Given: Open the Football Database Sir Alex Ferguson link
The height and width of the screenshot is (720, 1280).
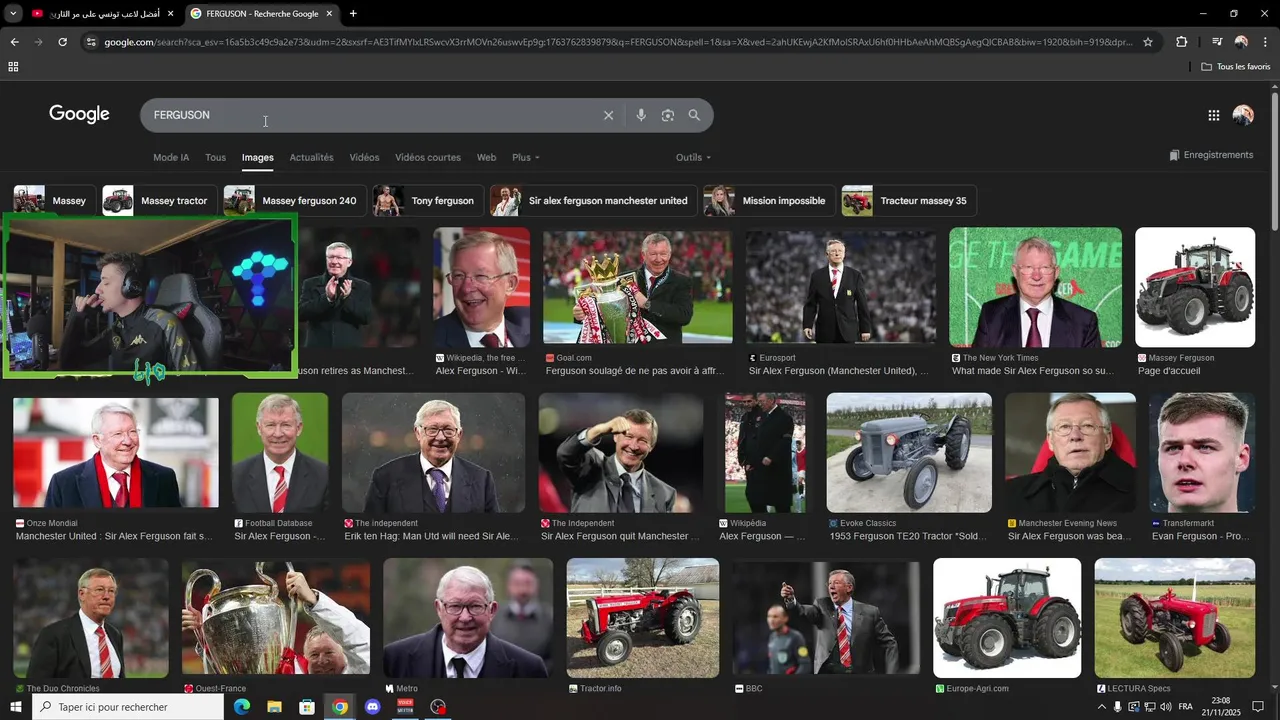Looking at the screenshot, I should pyautogui.click(x=280, y=536).
